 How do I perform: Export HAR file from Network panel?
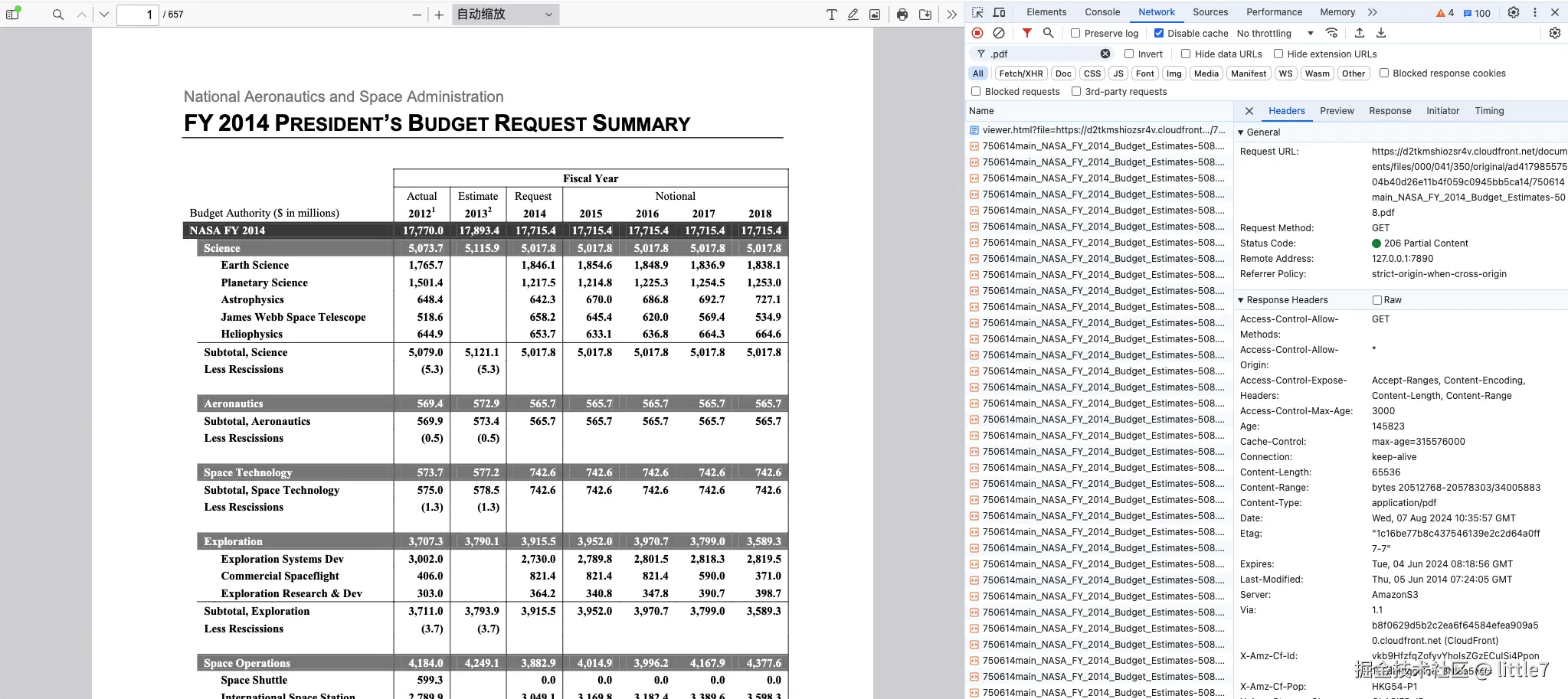[x=1381, y=33]
